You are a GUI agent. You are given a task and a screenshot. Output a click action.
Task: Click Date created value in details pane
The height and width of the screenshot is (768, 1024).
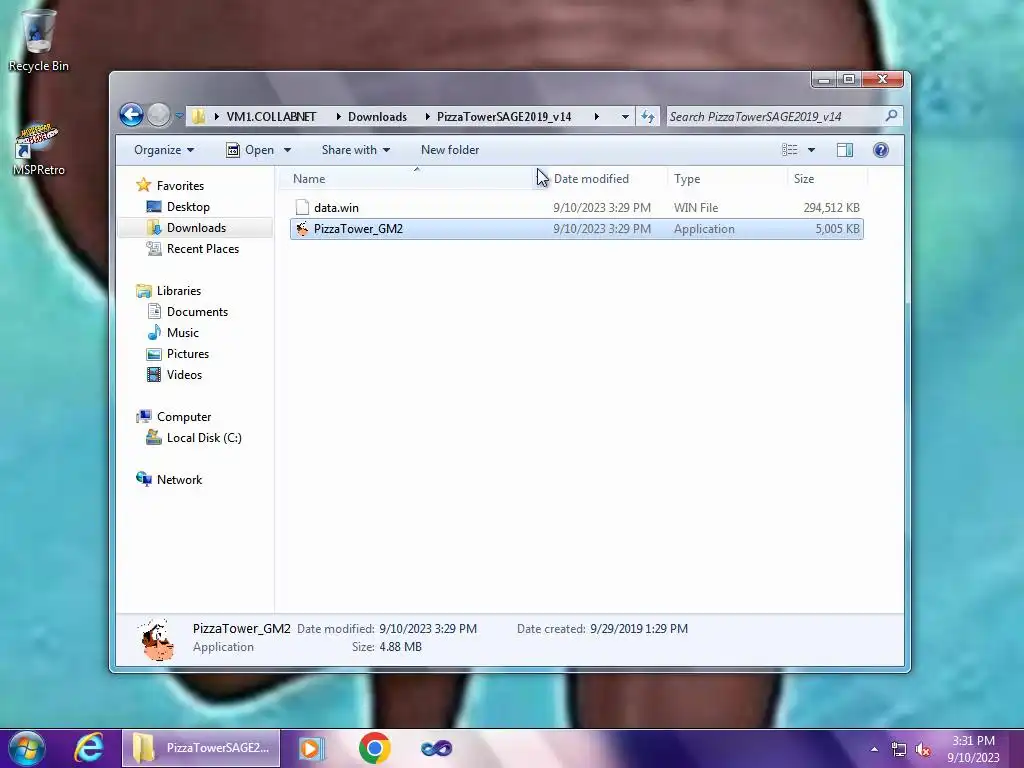(x=638, y=628)
